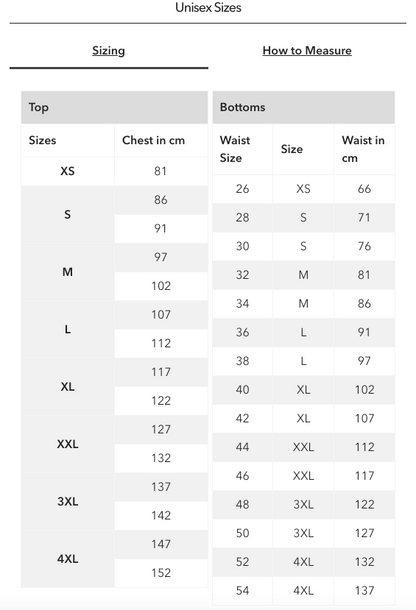
Task: Click the 3XL size cell in Top table
Action: 68,501
